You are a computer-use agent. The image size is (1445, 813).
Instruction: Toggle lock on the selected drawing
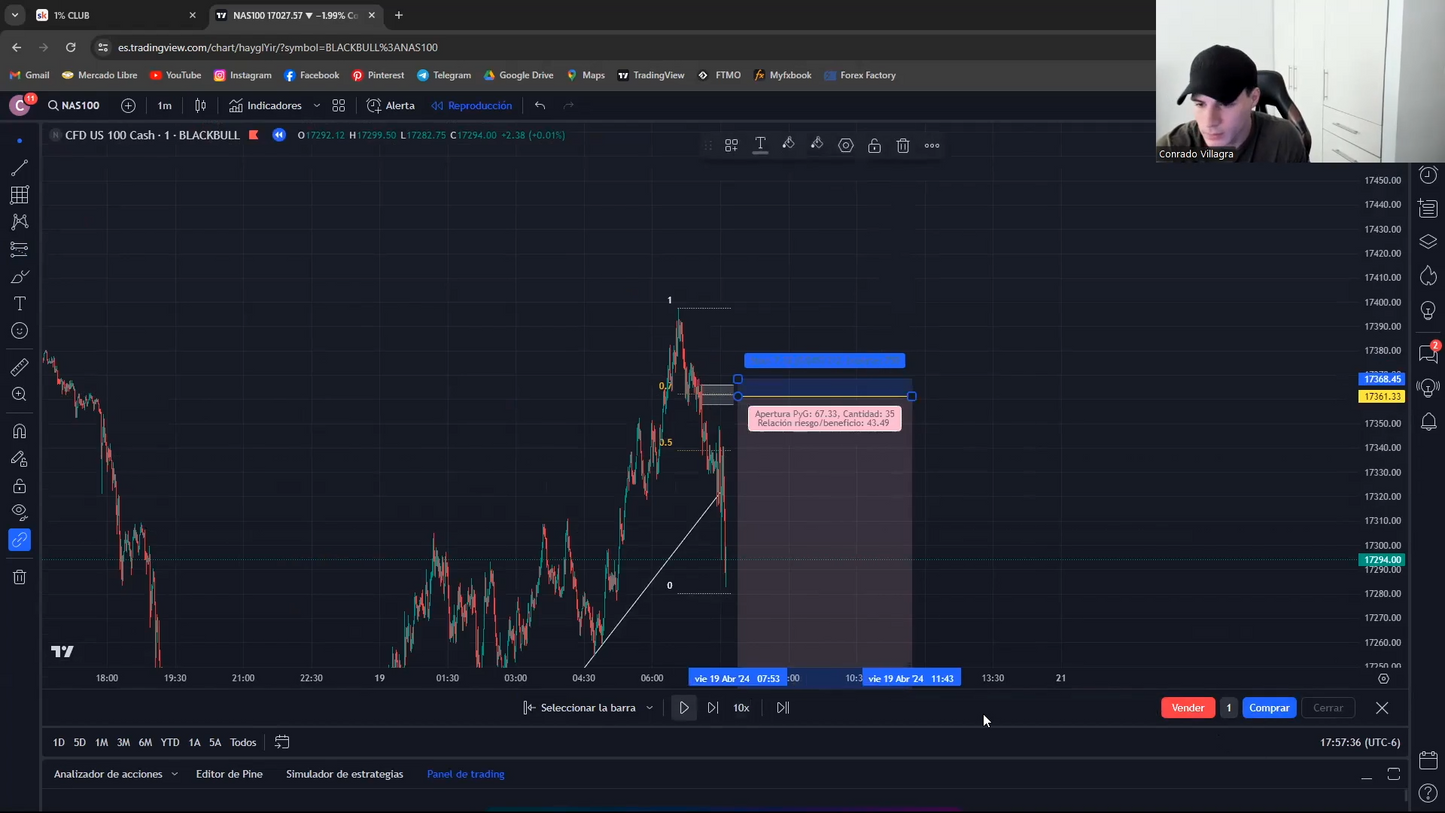[874, 146]
